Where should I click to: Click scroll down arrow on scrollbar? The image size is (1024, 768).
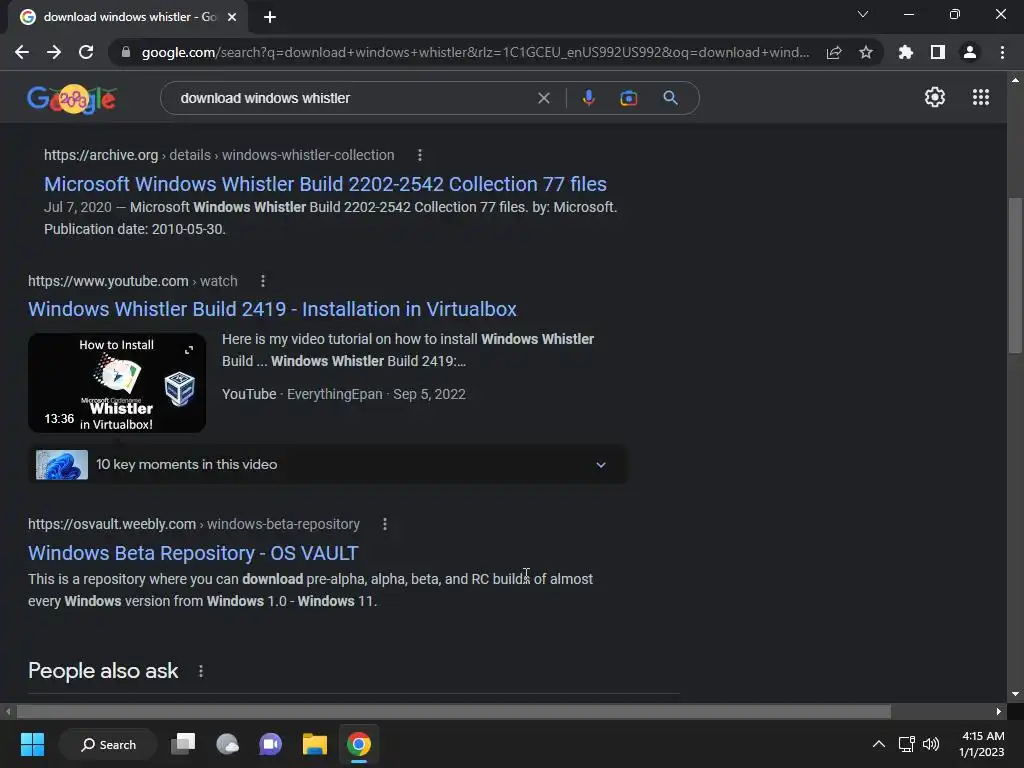tap(1015, 694)
